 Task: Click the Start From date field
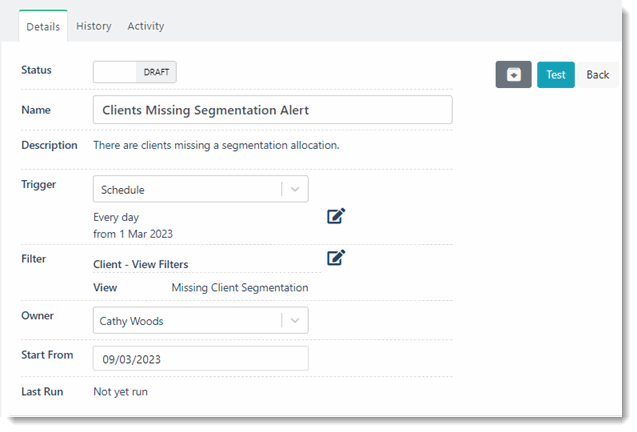pyautogui.click(x=200, y=358)
